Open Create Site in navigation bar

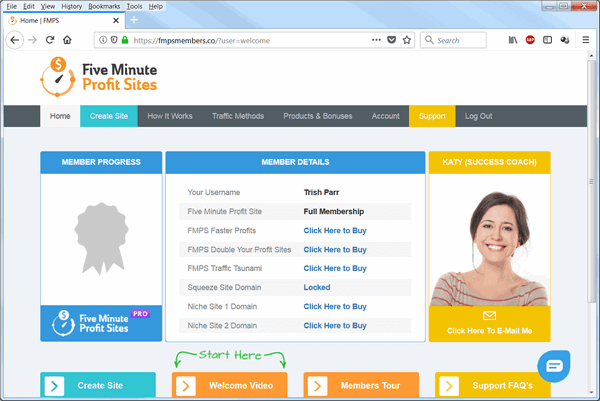(109, 116)
